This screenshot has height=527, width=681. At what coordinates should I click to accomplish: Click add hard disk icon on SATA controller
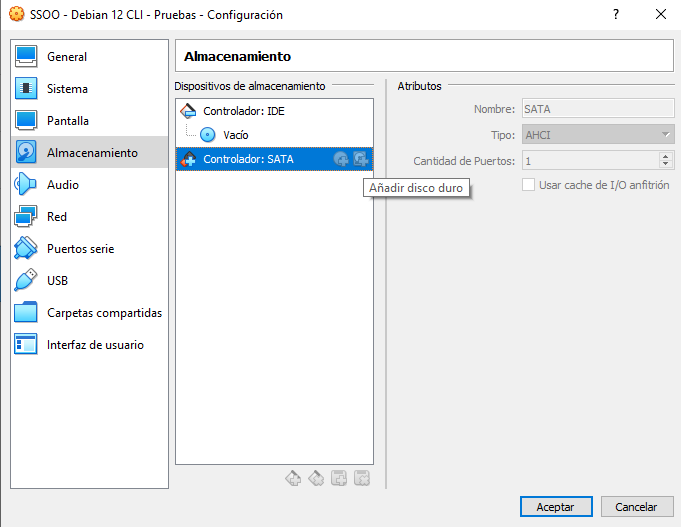coord(361,158)
